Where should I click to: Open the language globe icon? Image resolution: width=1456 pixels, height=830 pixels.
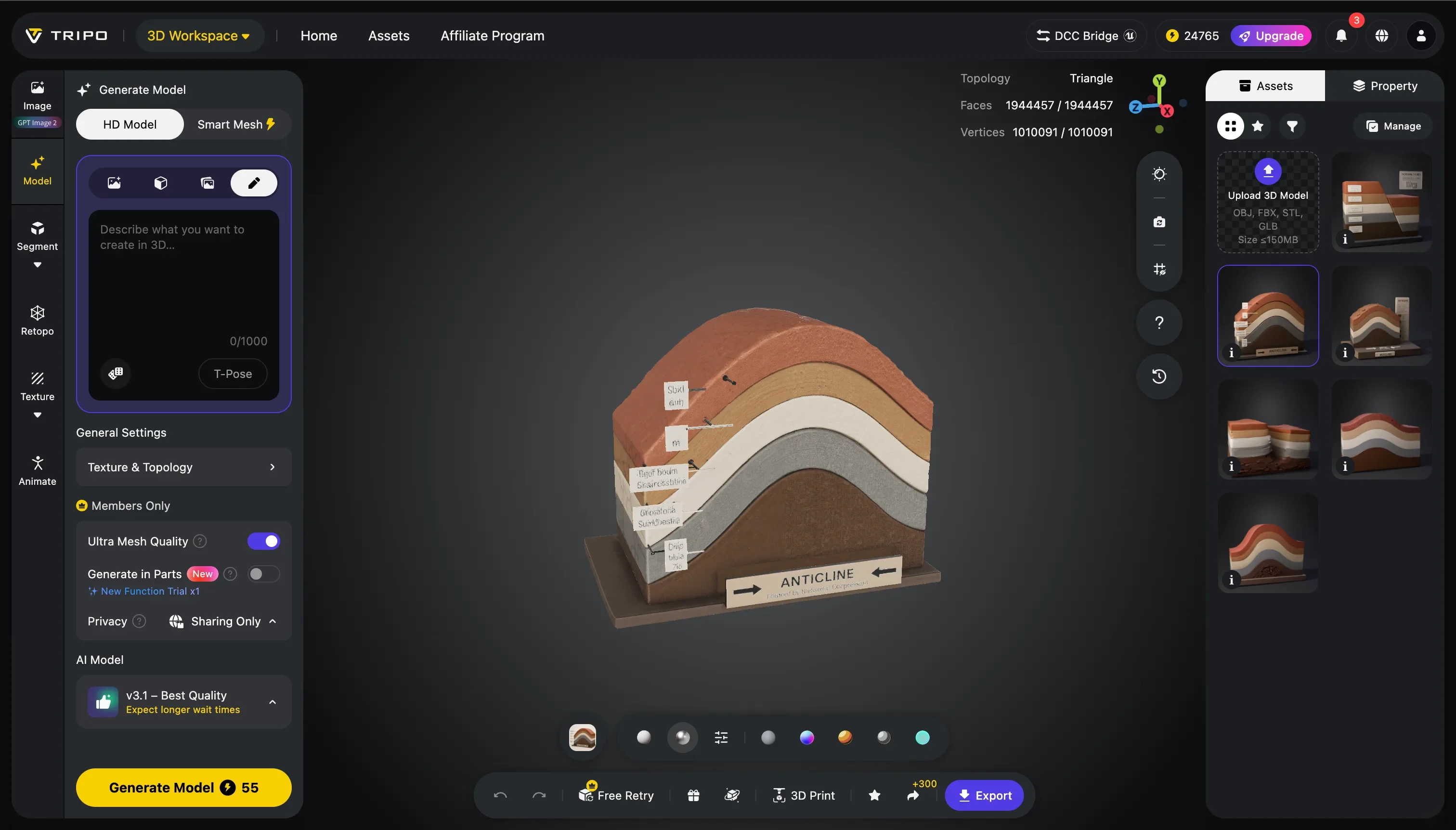coord(1381,35)
